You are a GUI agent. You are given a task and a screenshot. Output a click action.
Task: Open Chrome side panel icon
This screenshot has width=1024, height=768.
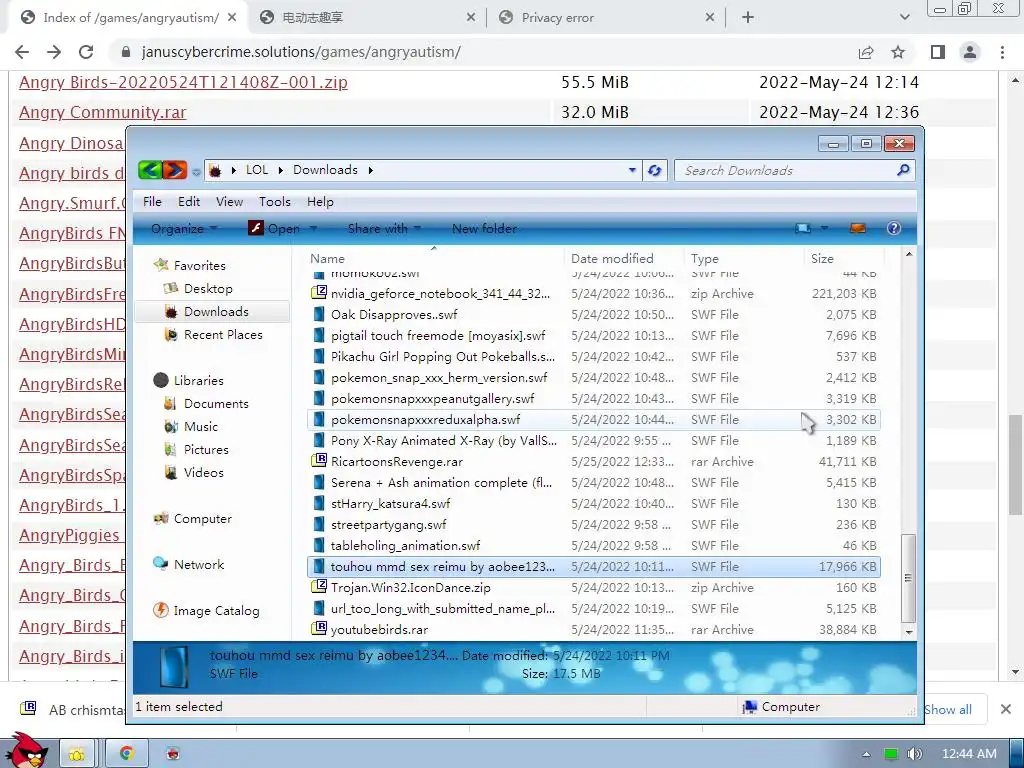(x=938, y=52)
